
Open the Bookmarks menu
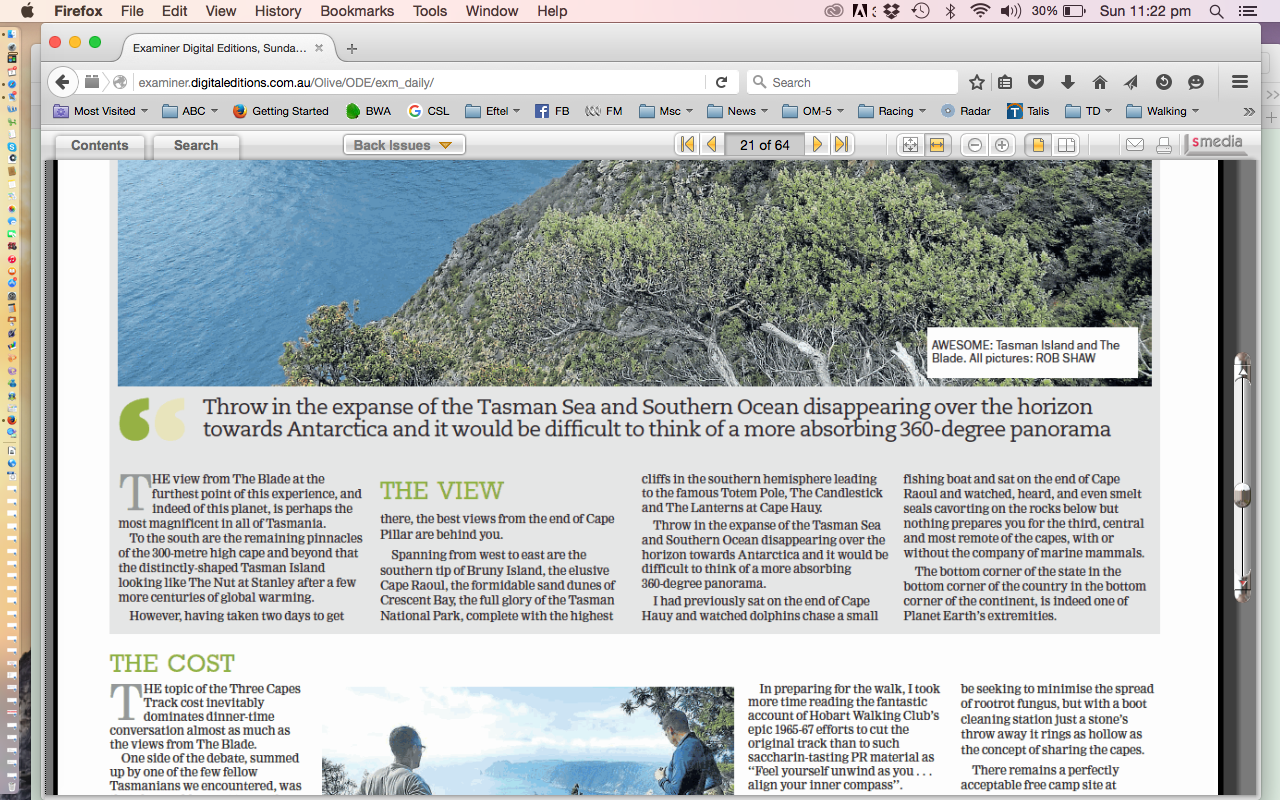[x=357, y=11]
